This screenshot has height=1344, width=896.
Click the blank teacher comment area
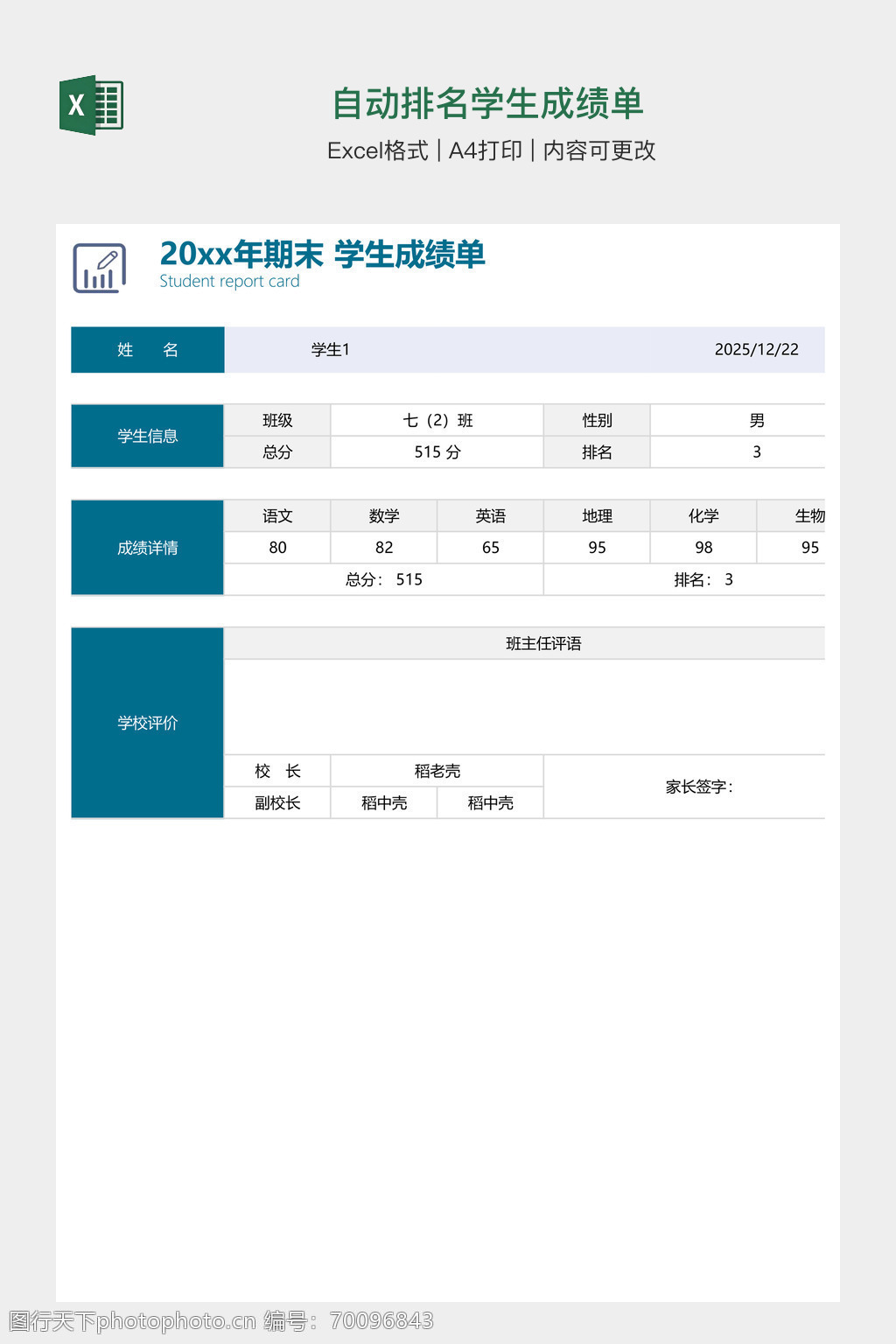tap(525, 707)
